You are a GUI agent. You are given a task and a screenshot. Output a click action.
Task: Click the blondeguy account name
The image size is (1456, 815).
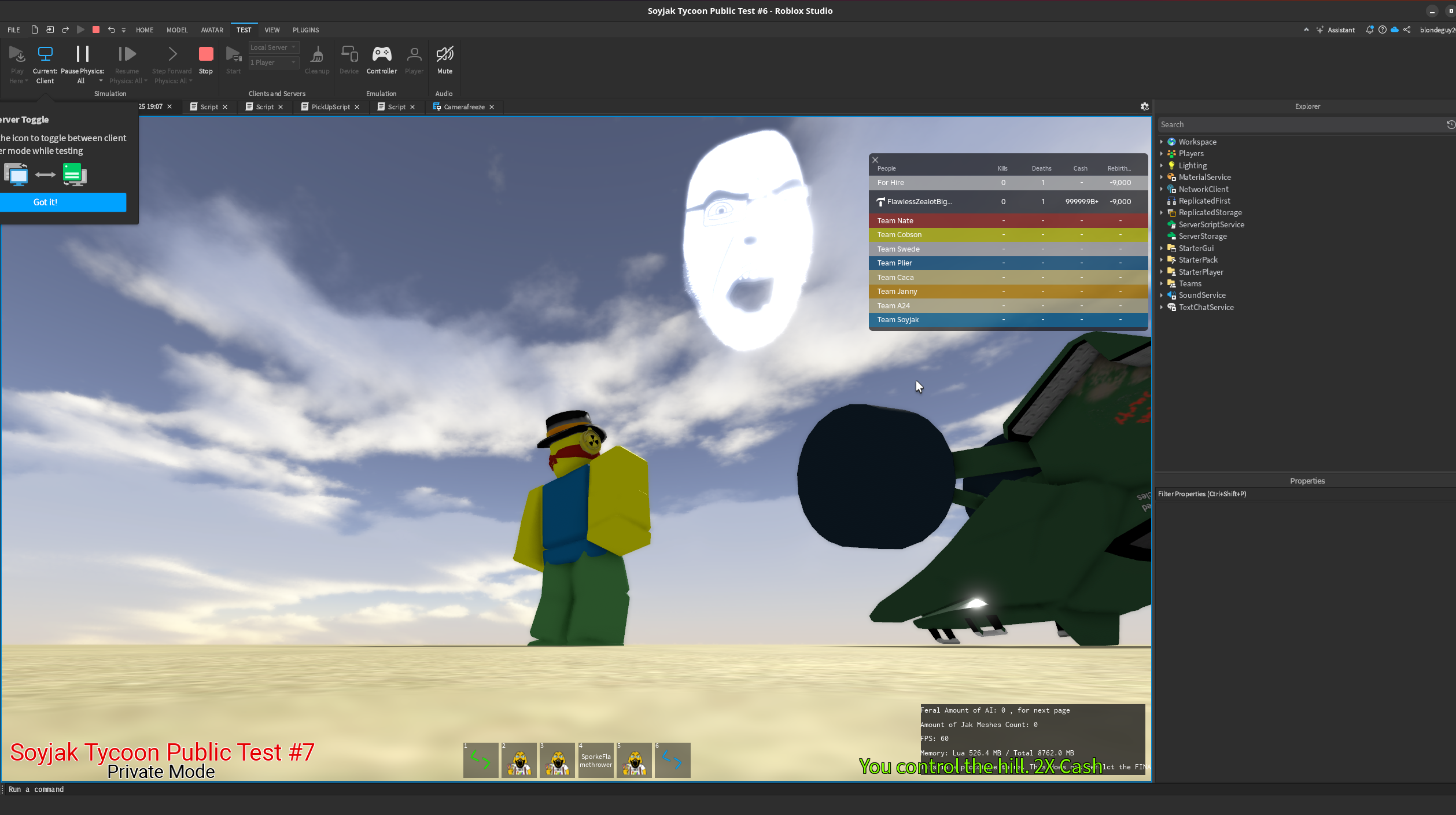[x=1437, y=30]
